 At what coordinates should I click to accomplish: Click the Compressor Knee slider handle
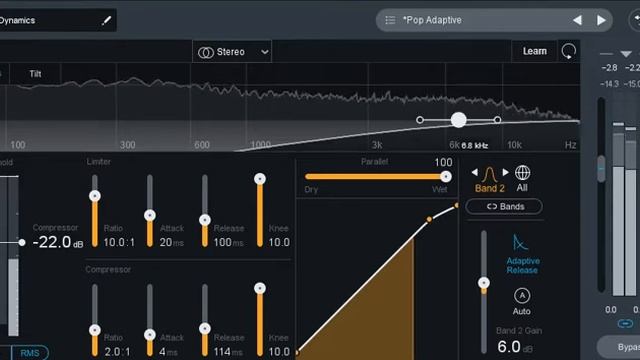click(260, 288)
